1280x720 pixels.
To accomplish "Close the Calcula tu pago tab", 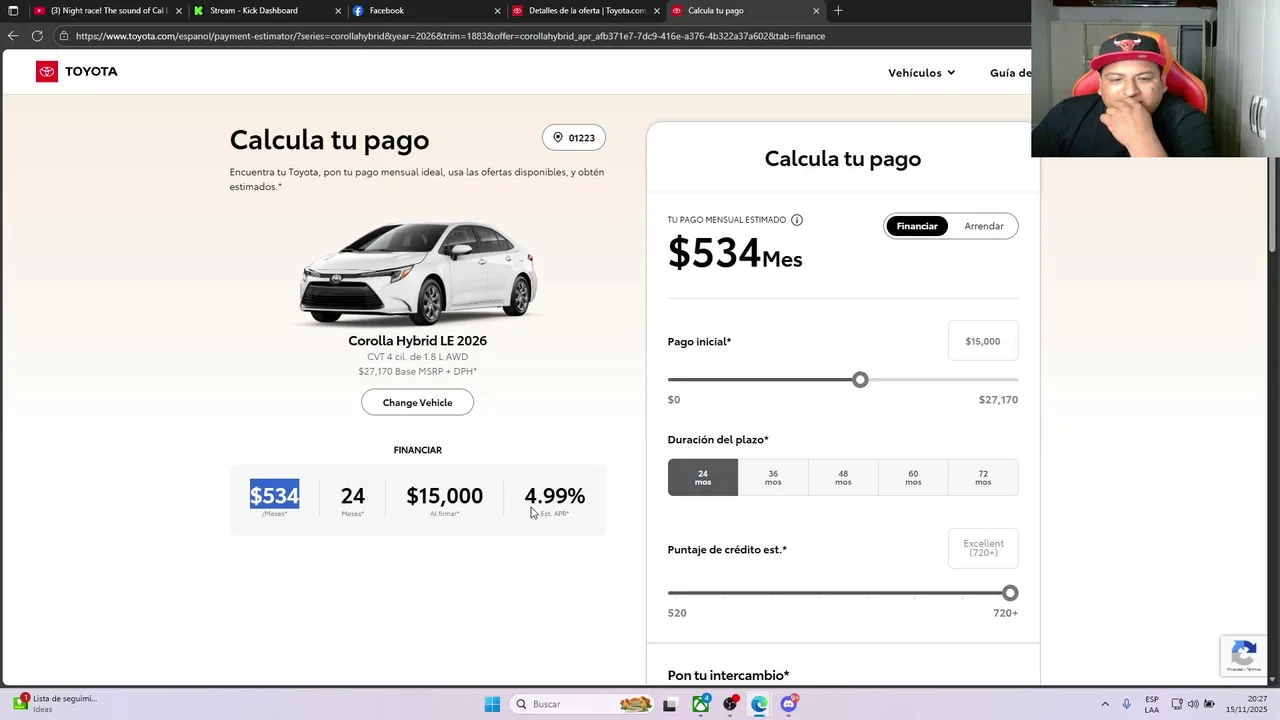I will [816, 11].
